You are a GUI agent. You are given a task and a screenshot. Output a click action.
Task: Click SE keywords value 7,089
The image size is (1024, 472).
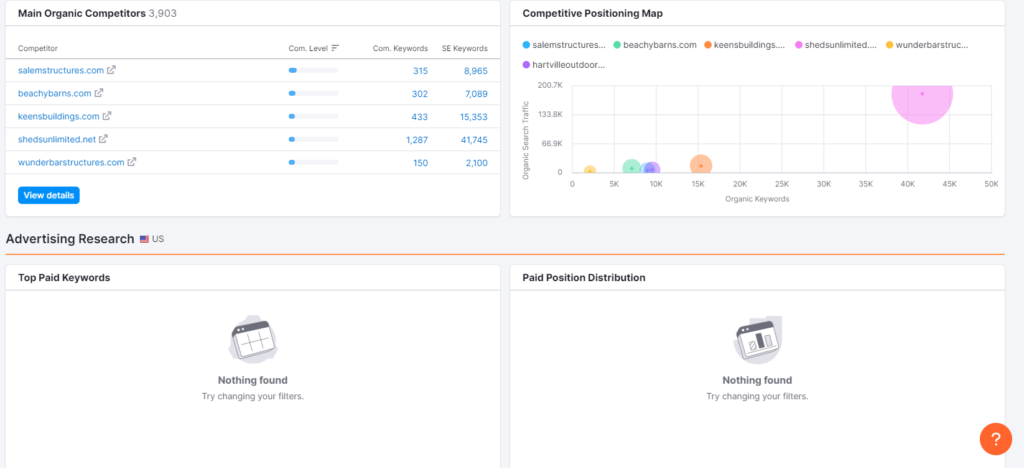click(476, 94)
